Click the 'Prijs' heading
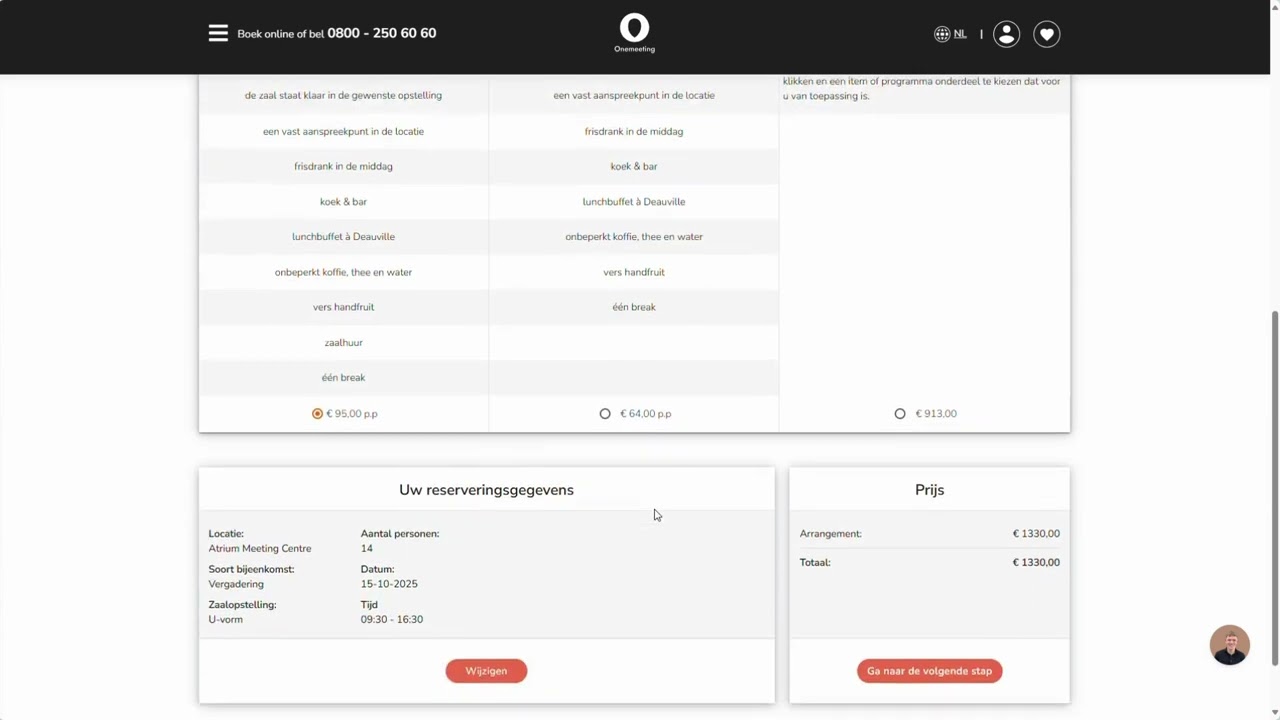This screenshot has width=1280, height=720. [x=929, y=490]
